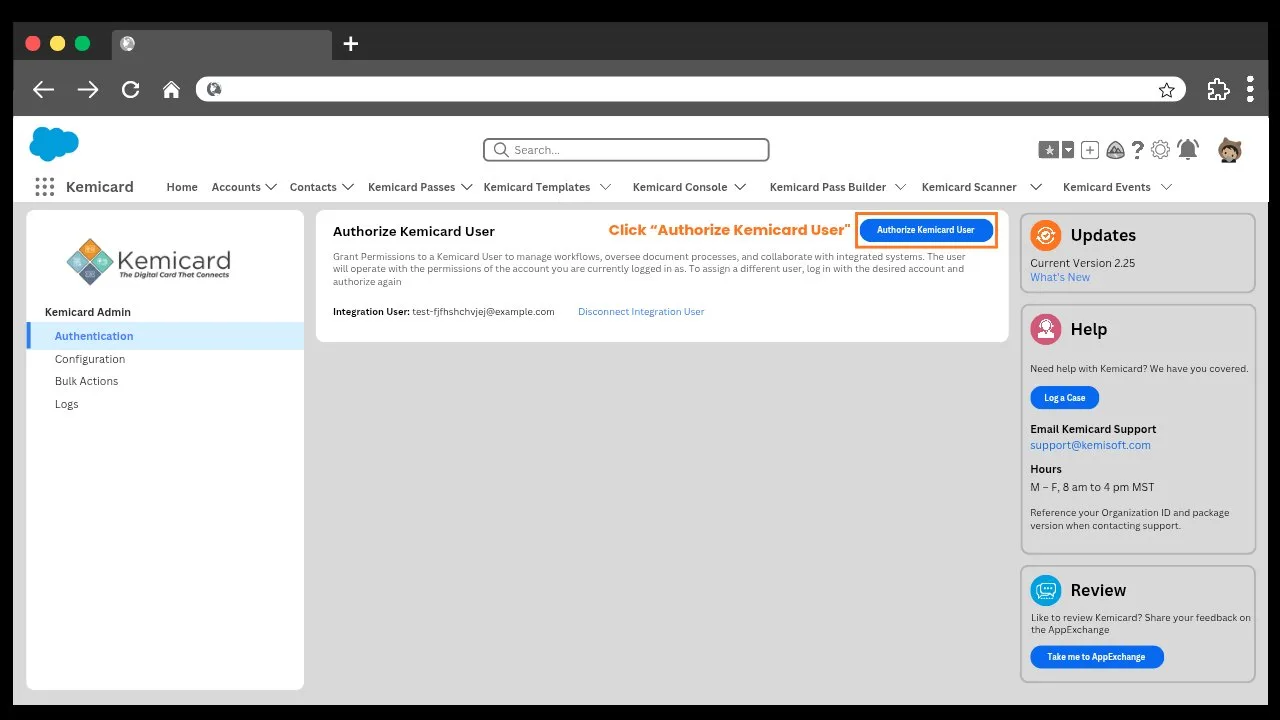The width and height of the screenshot is (1280, 720).
Task: Open the Contacts nav tab
Action: tap(313, 187)
